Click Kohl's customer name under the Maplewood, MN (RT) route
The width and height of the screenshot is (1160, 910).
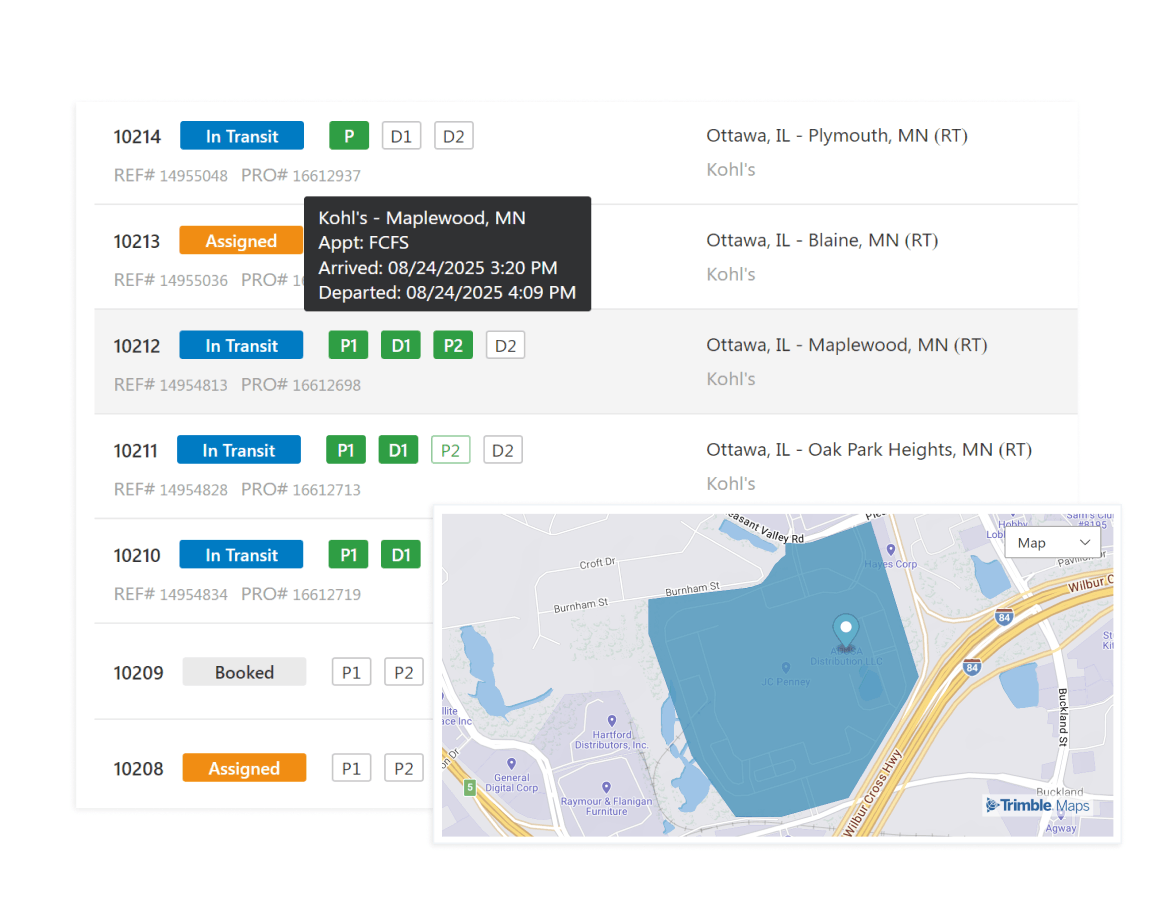[731, 379]
